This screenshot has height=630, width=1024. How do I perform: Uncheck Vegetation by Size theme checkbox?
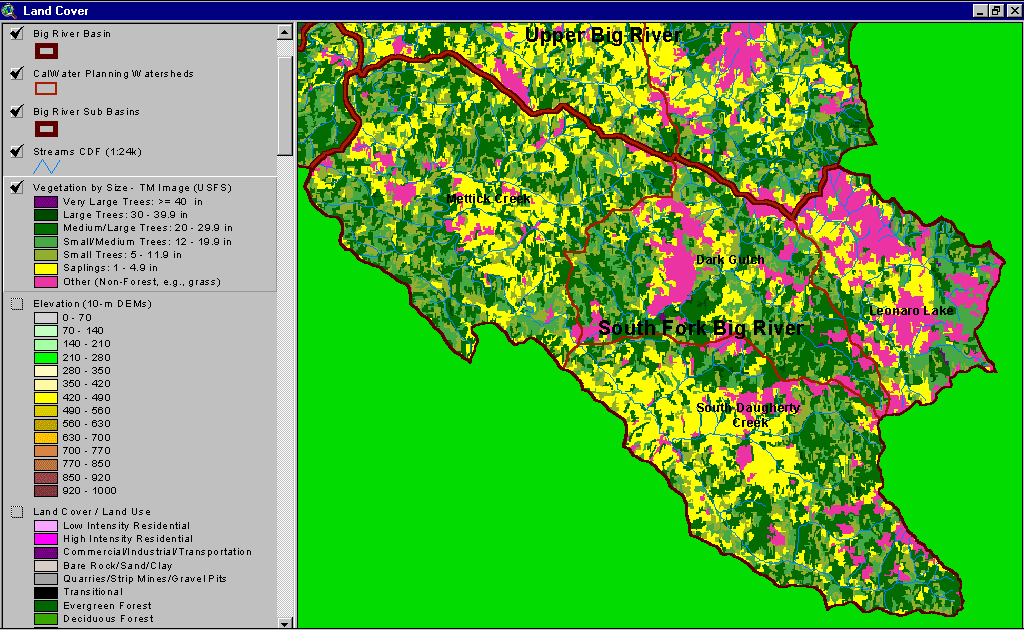coord(17,187)
